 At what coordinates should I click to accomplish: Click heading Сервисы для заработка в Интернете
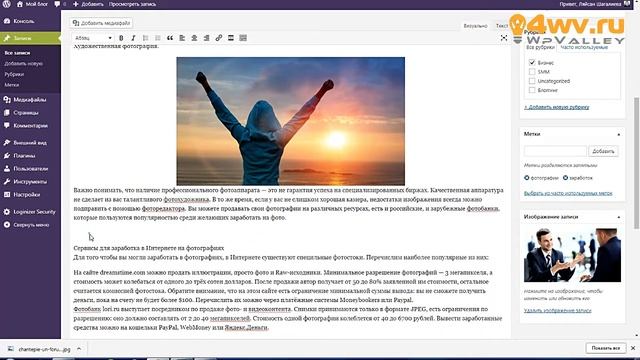tap(149, 248)
